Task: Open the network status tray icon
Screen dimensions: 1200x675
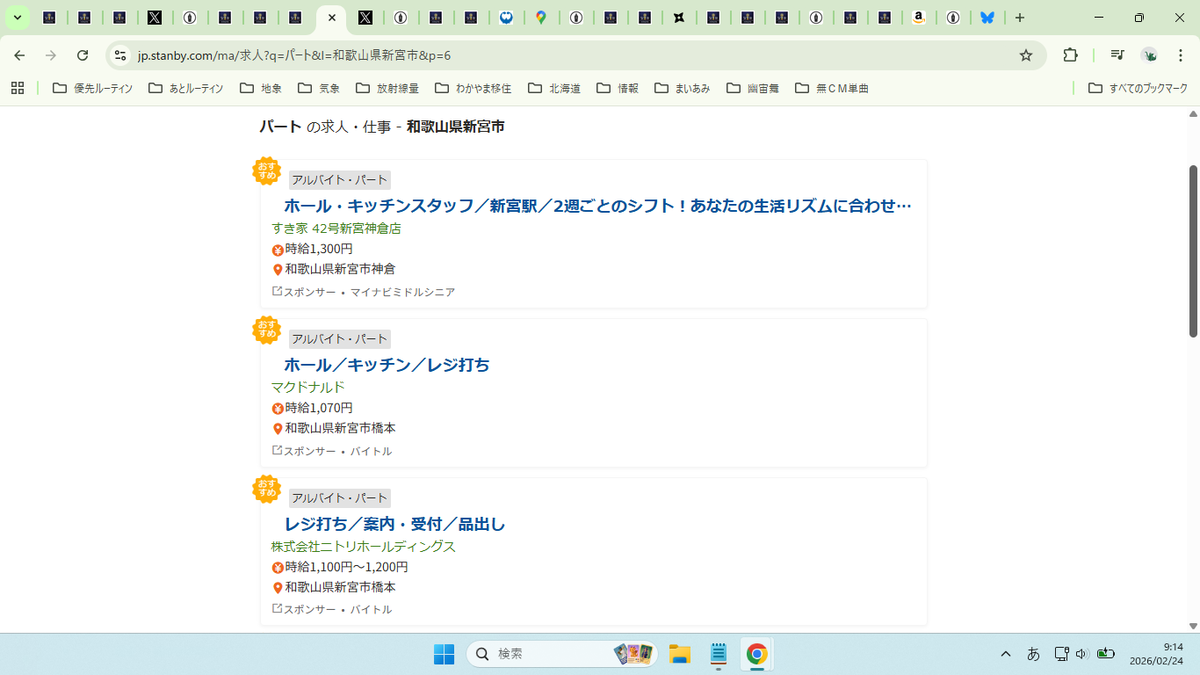Action: 1062,654
